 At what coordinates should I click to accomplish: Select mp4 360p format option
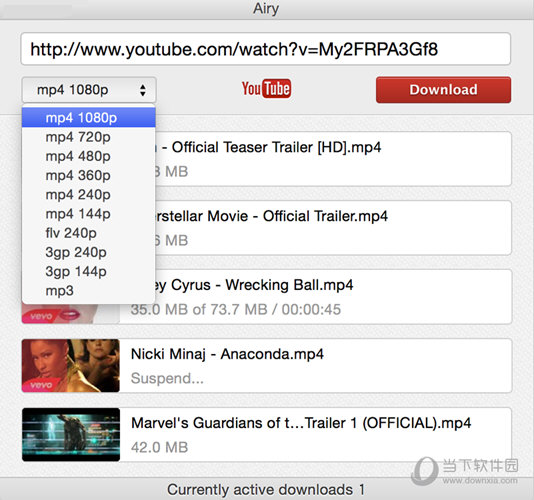(x=89, y=175)
